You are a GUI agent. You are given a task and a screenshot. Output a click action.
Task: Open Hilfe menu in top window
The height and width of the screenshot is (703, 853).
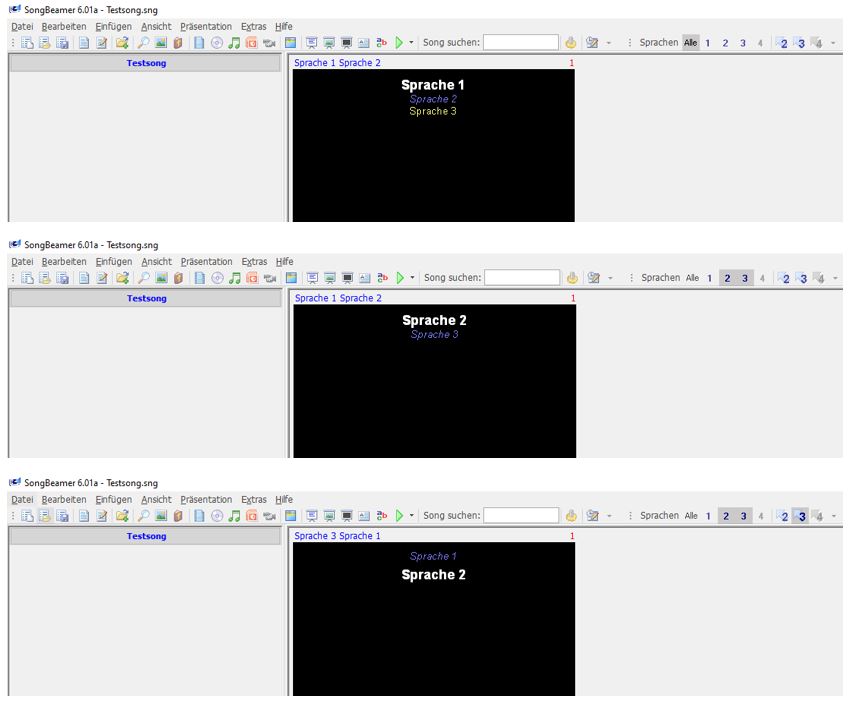(x=284, y=26)
